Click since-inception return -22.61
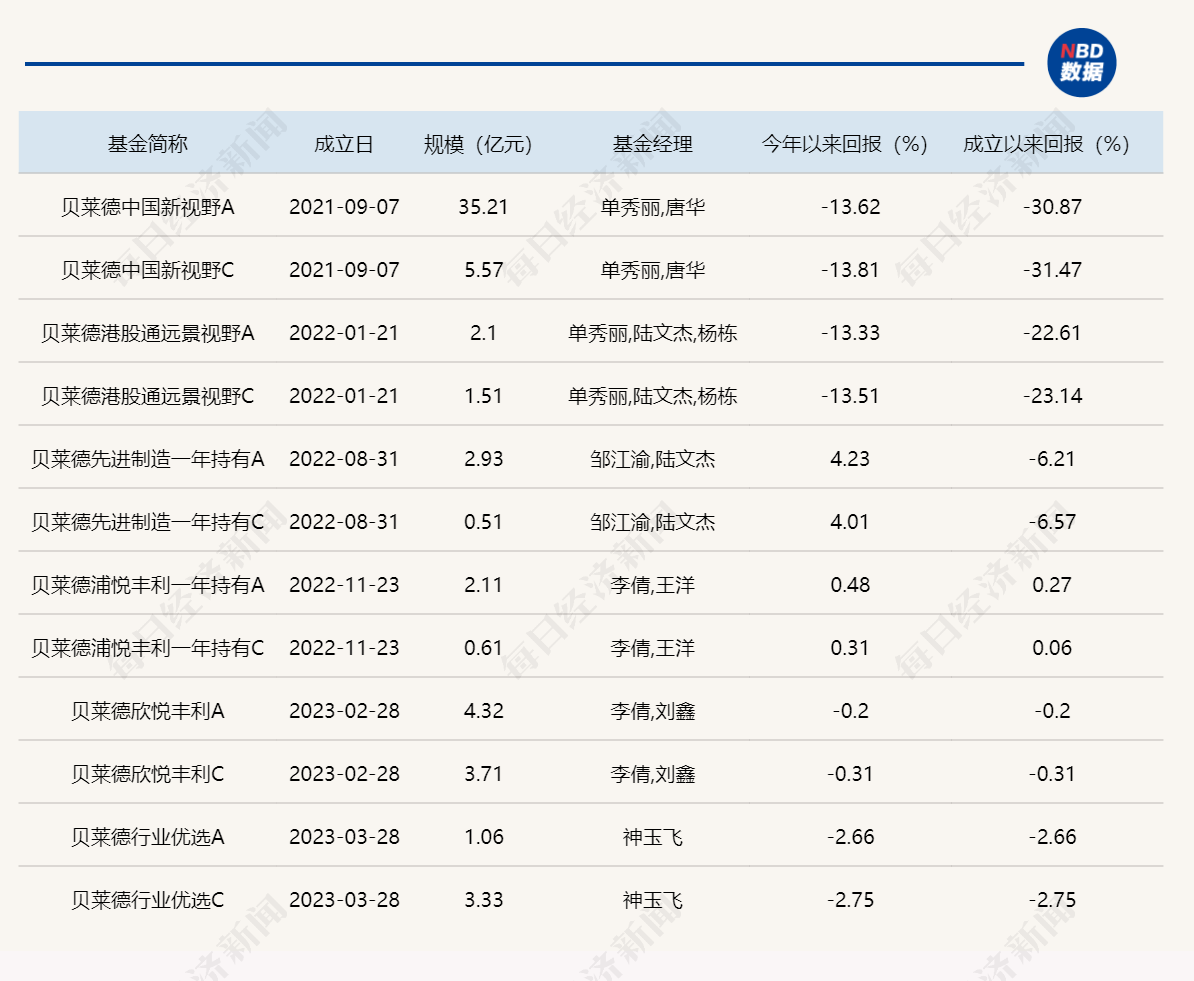The height and width of the screenshot is (981, 1194). (x=1052, y=333)
